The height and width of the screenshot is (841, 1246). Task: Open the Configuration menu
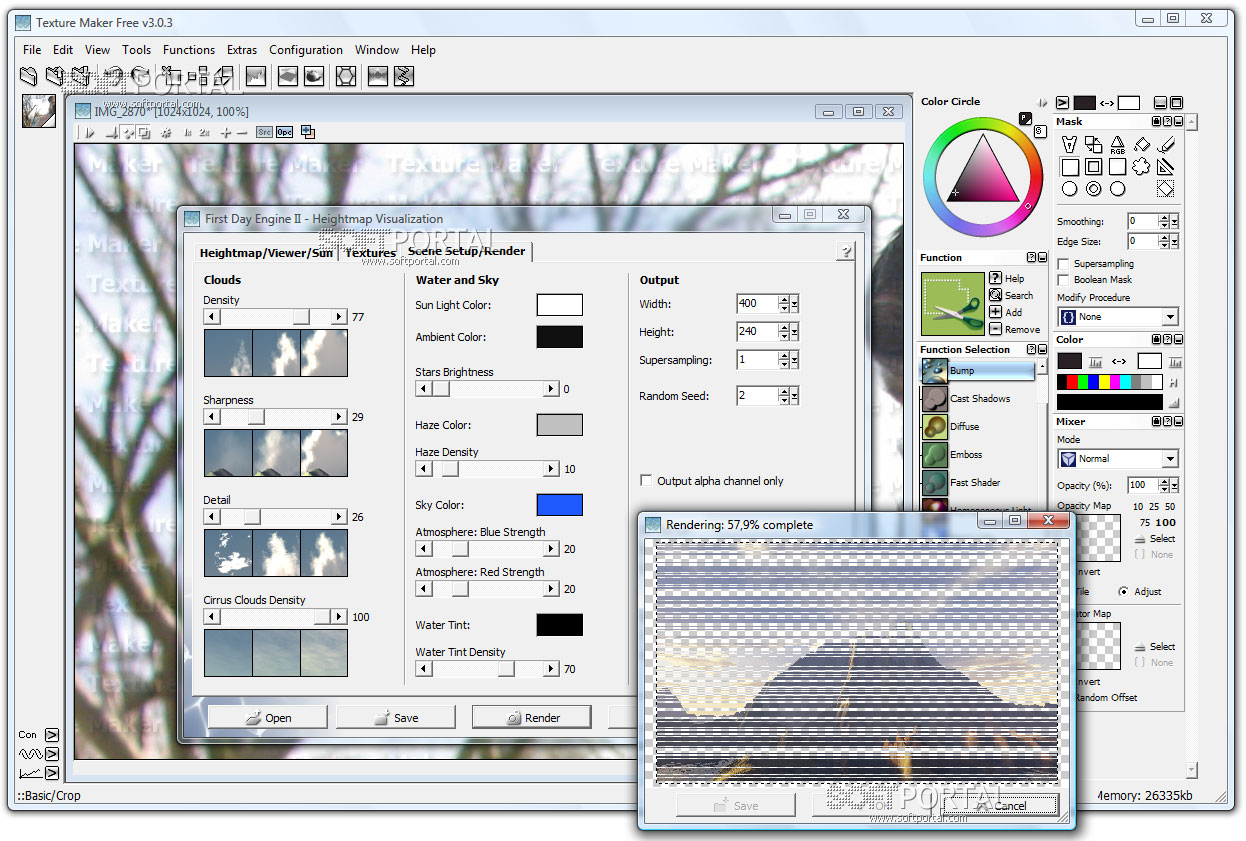[x=306, y=49]
